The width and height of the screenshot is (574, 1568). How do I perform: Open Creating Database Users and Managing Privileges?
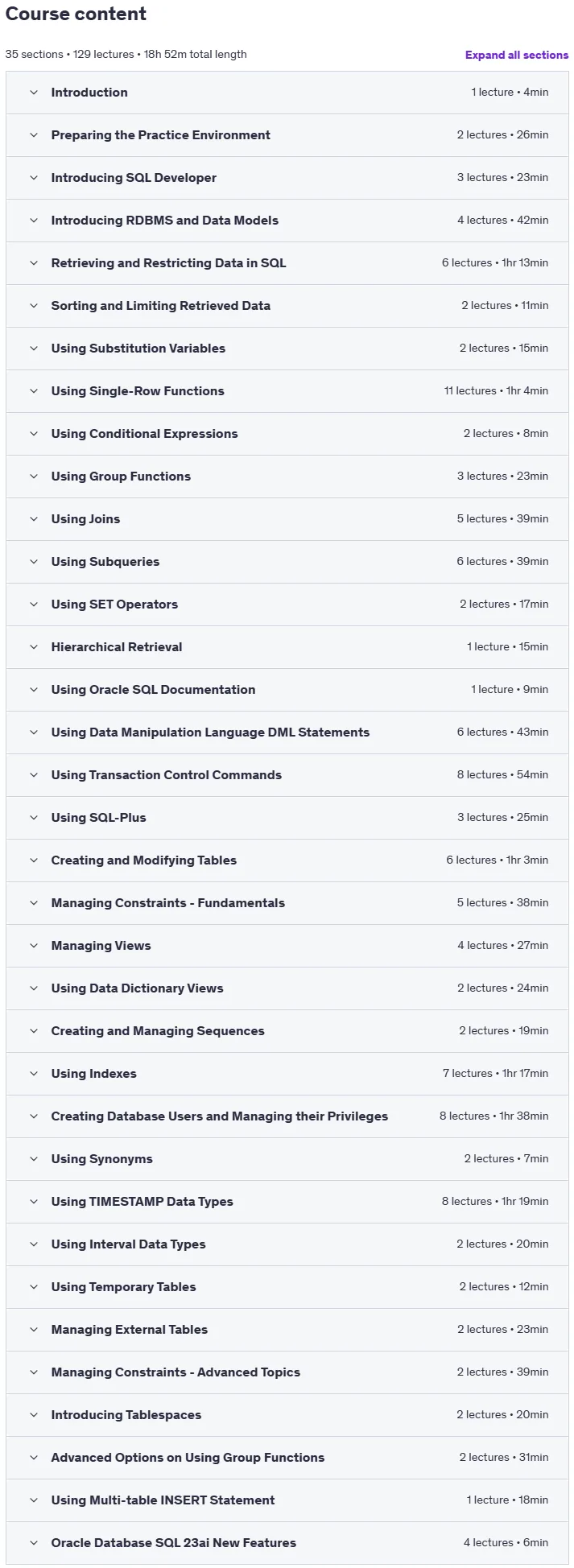pyautogui.click(x=220, y=1116)
